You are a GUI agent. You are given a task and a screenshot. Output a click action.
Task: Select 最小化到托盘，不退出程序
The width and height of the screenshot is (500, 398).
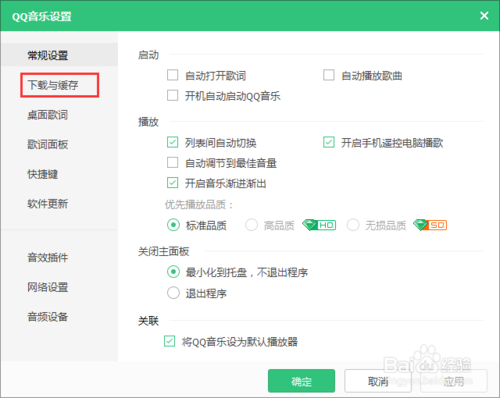pyautogui.click(x=173, y=272)
